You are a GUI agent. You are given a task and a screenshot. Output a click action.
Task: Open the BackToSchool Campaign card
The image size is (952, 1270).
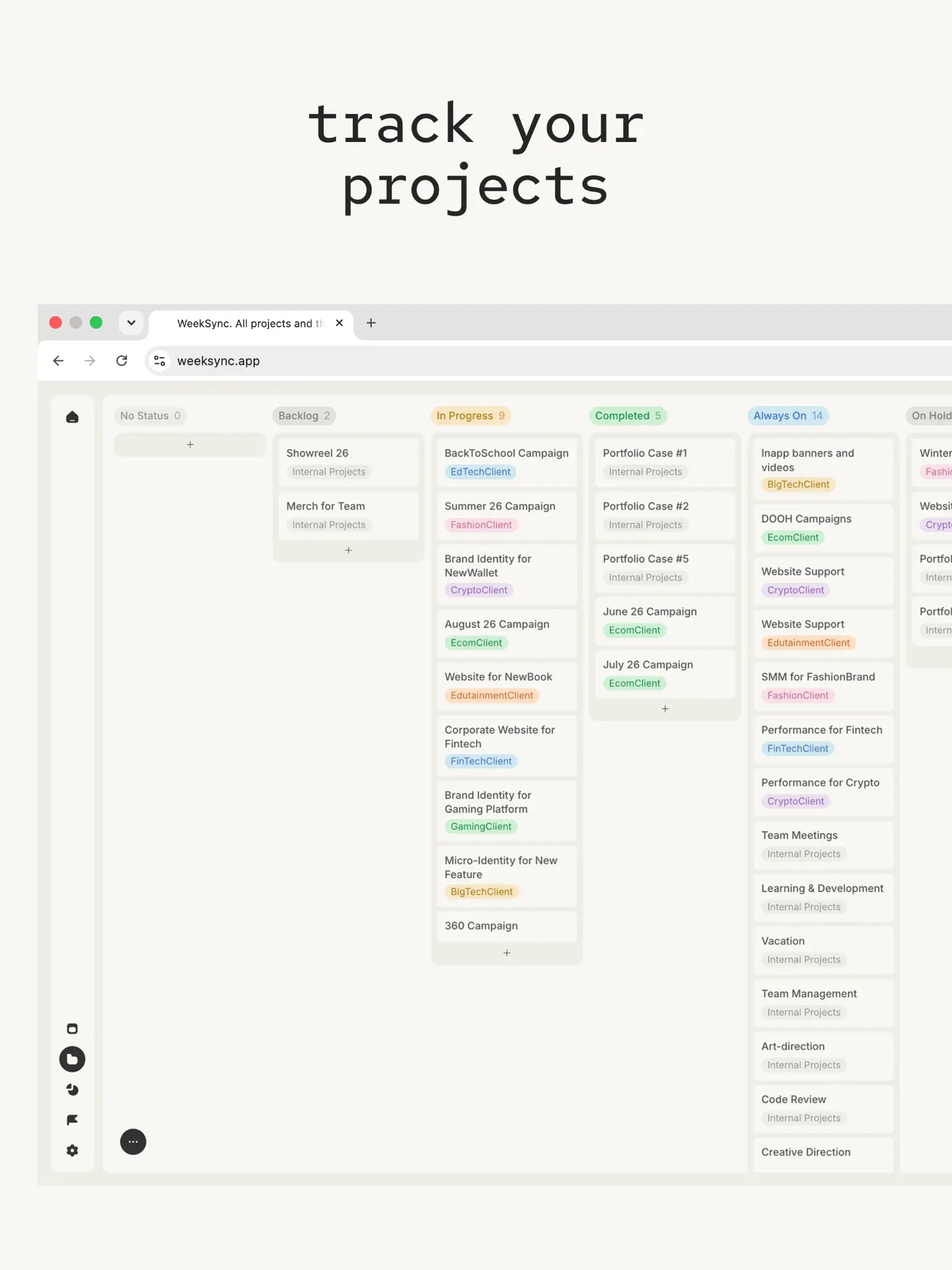506,463
